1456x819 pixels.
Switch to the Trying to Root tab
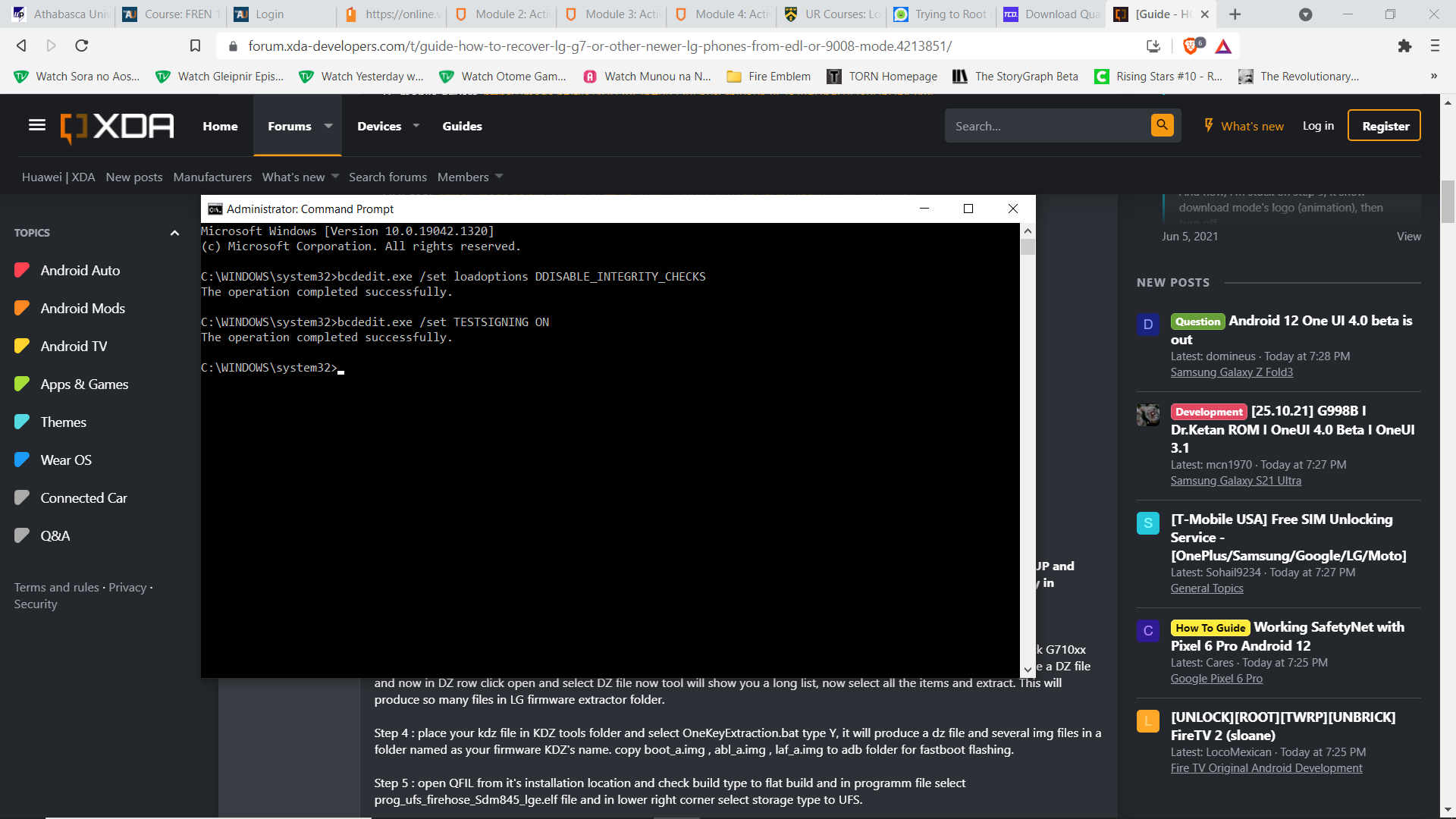(940, 14)
